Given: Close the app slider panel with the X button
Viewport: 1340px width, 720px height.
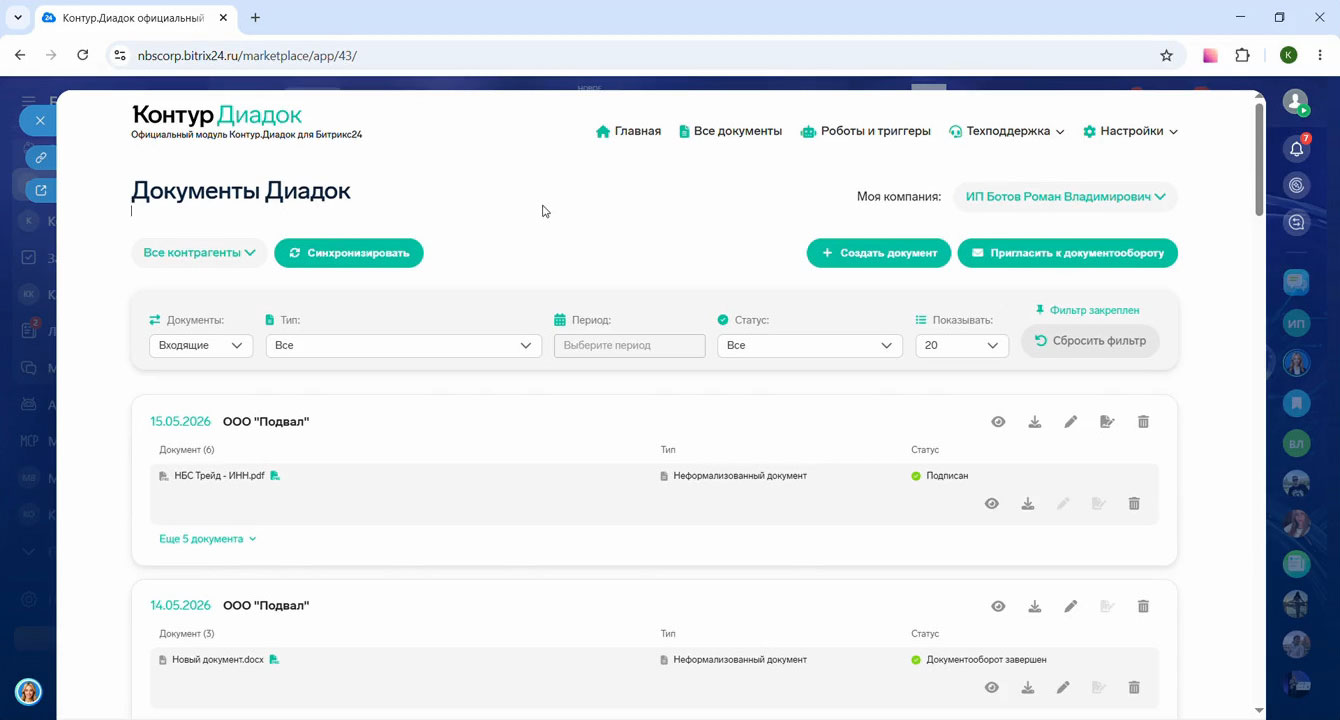Looking at the screenshot, I should point(40,121).
